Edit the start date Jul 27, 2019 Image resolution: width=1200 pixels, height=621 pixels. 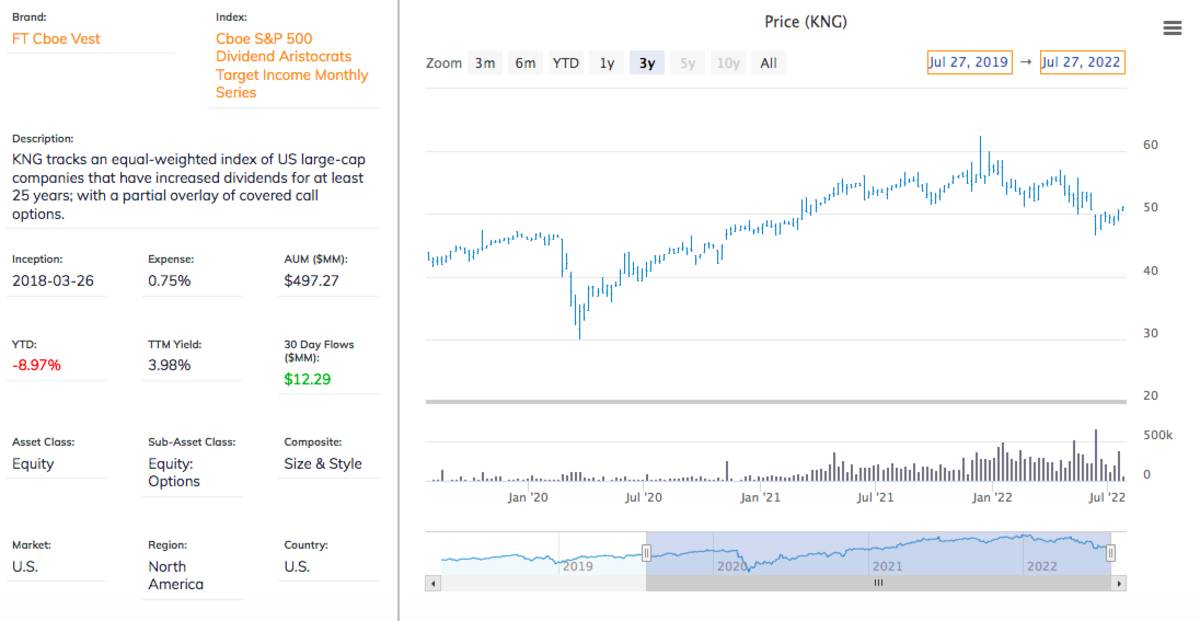coord(969,62)
